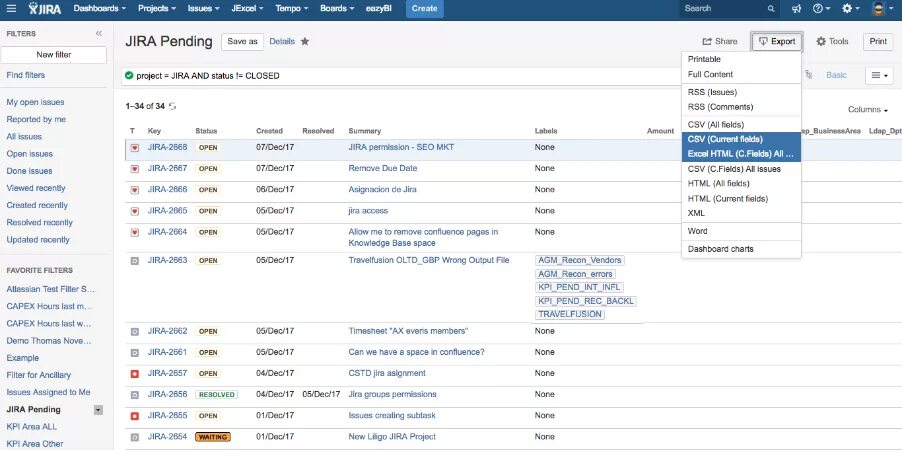Screen dimensions: 902x450
Task: Open the Tempo dropdown menu
Action: pos(292,9)
